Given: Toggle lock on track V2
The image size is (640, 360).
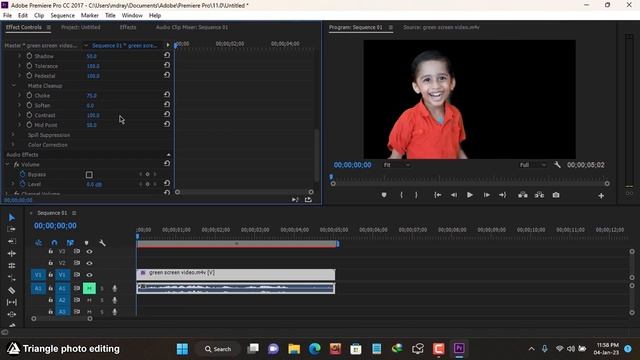Looking at the screenshot, I should (x=51, y=263).
